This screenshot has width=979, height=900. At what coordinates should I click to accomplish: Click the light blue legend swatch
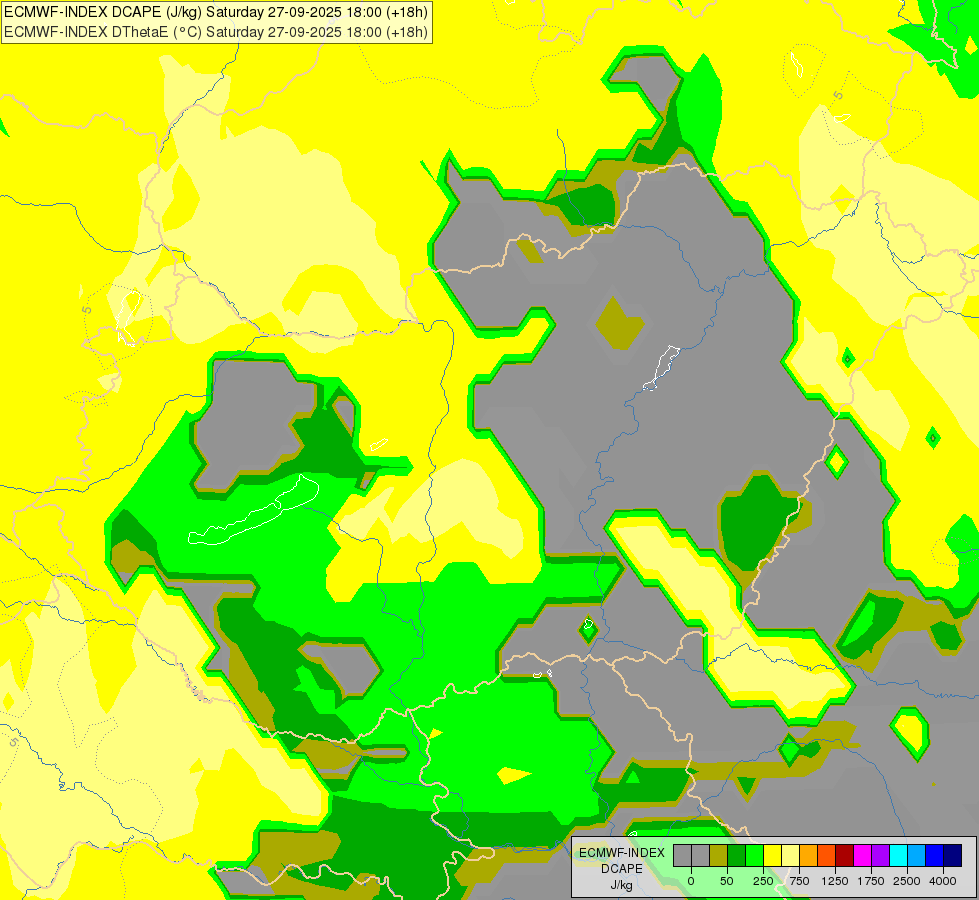pyautogui.click(x=917, y=856)
